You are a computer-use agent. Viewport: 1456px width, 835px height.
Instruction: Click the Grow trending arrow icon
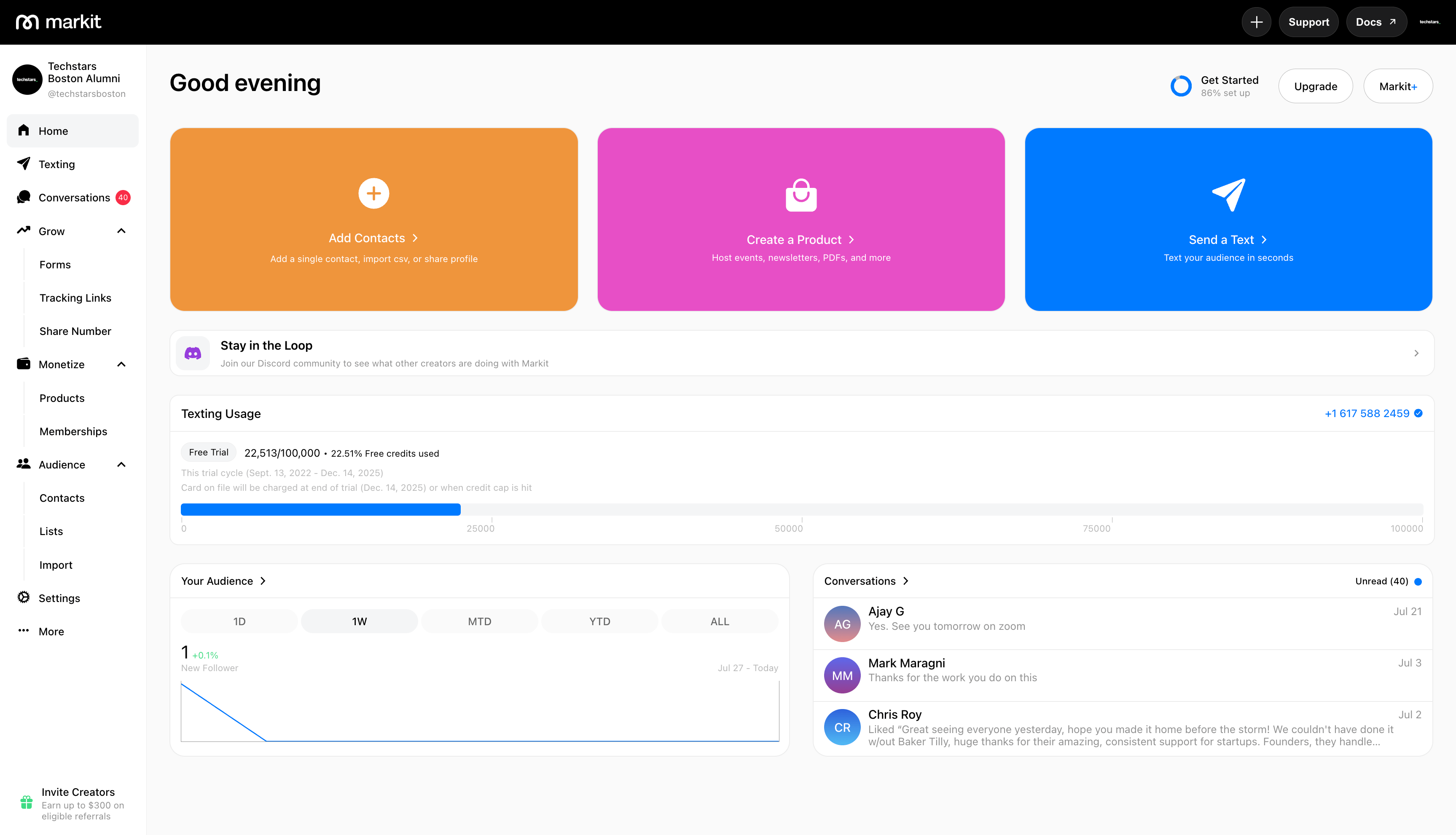coord(24,230)
